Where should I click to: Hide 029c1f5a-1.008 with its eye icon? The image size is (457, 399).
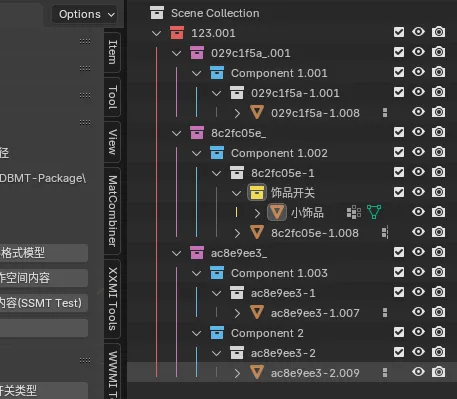point(418,112)
